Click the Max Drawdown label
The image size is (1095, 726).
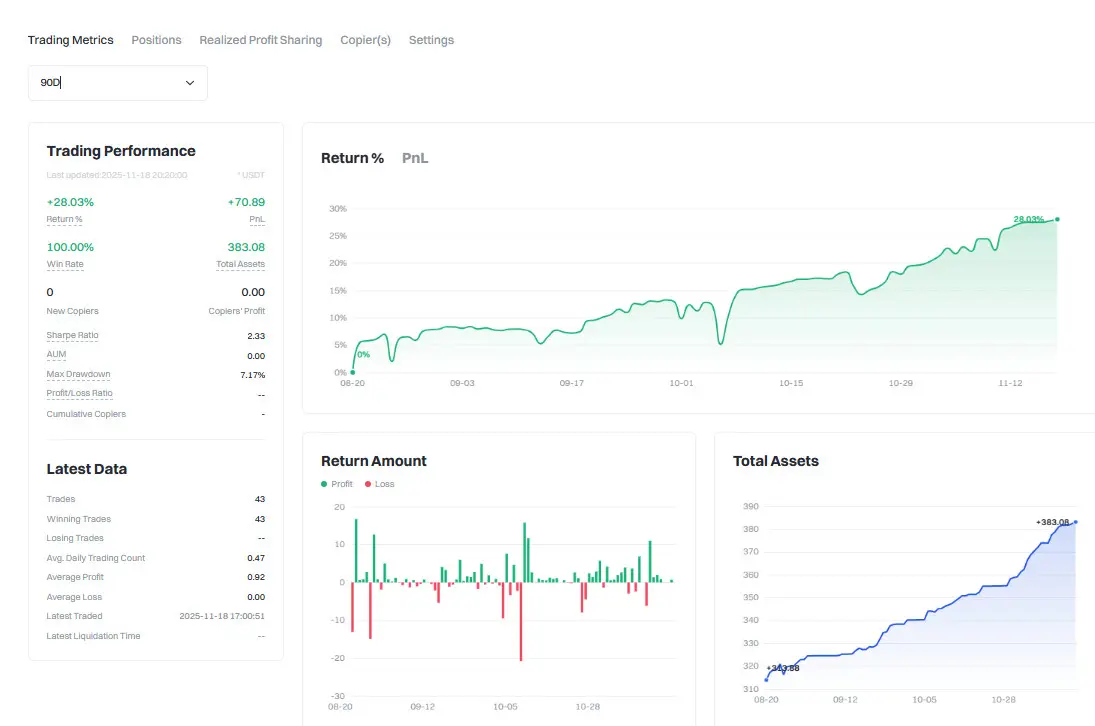tap(78, 374)
